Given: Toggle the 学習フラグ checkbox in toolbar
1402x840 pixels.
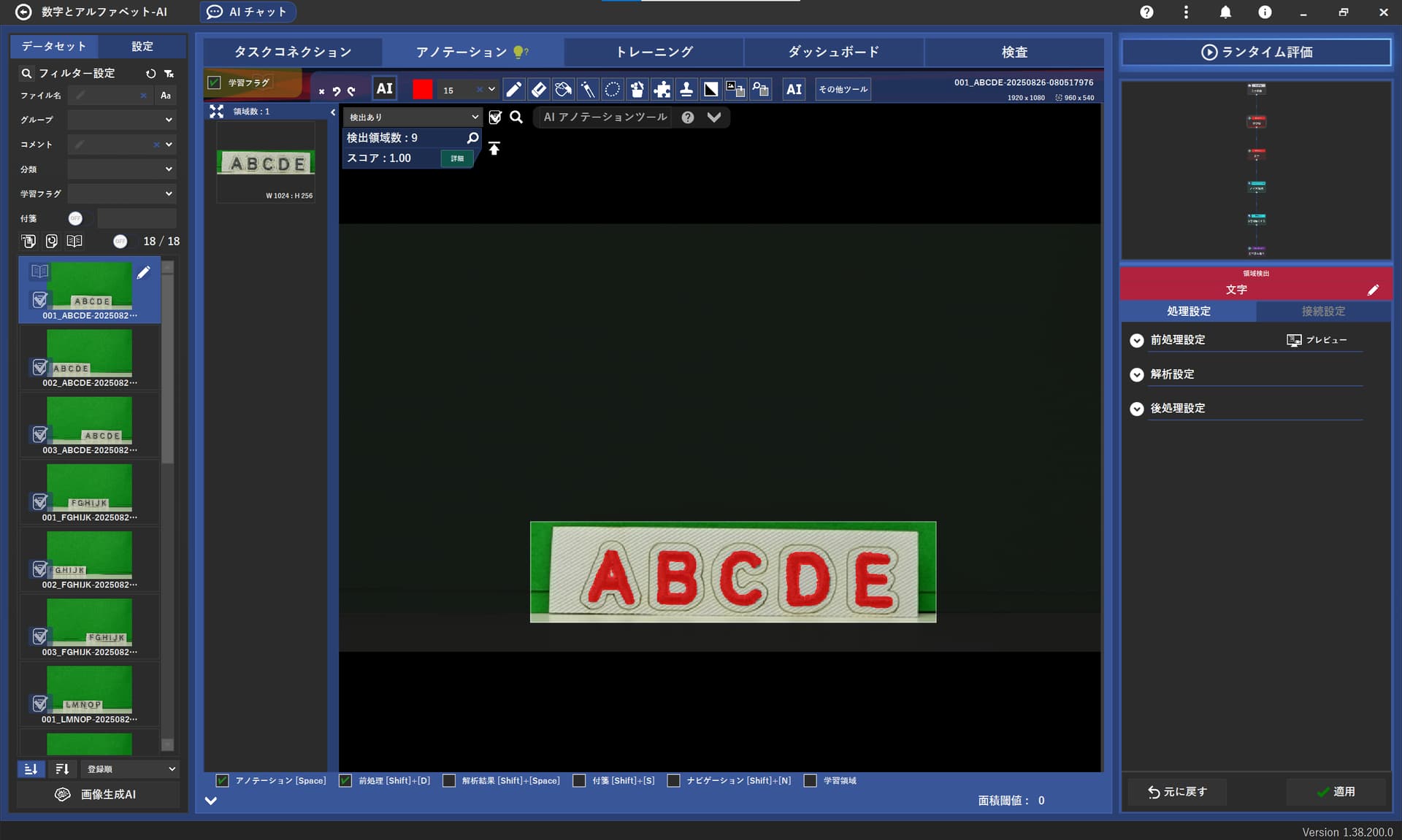Looking at the screenshot, I should point(214,82).
